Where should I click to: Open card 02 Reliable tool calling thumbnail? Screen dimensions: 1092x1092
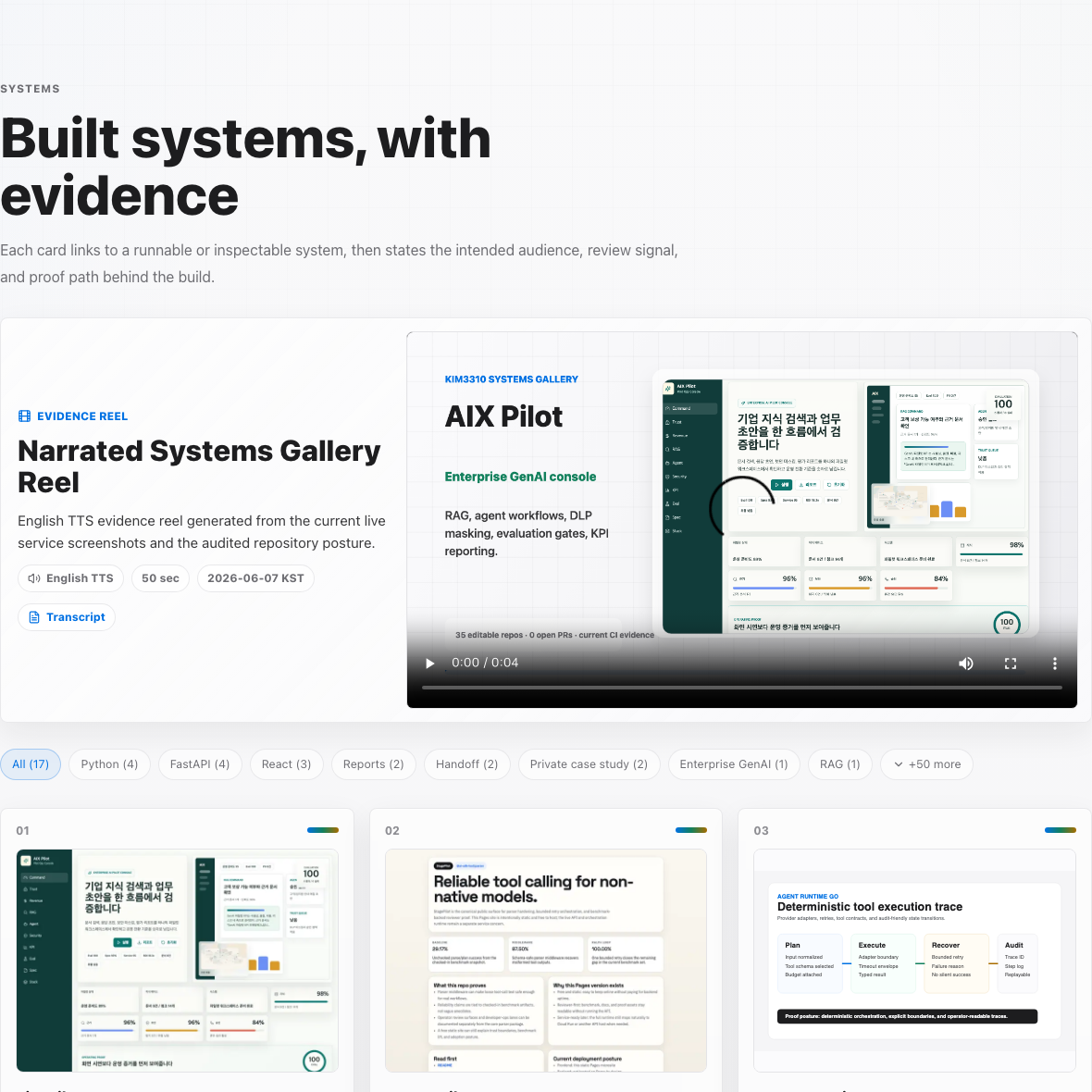(546, 961)
